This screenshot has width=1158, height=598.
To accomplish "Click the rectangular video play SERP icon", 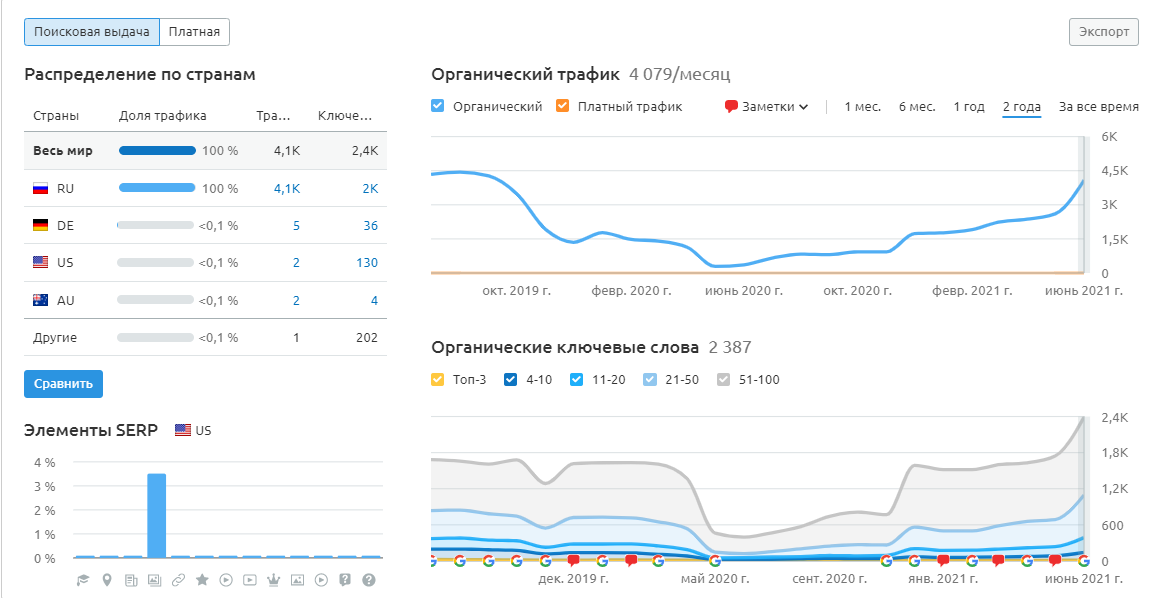I will pyautogui.click(x=250, y=580).
